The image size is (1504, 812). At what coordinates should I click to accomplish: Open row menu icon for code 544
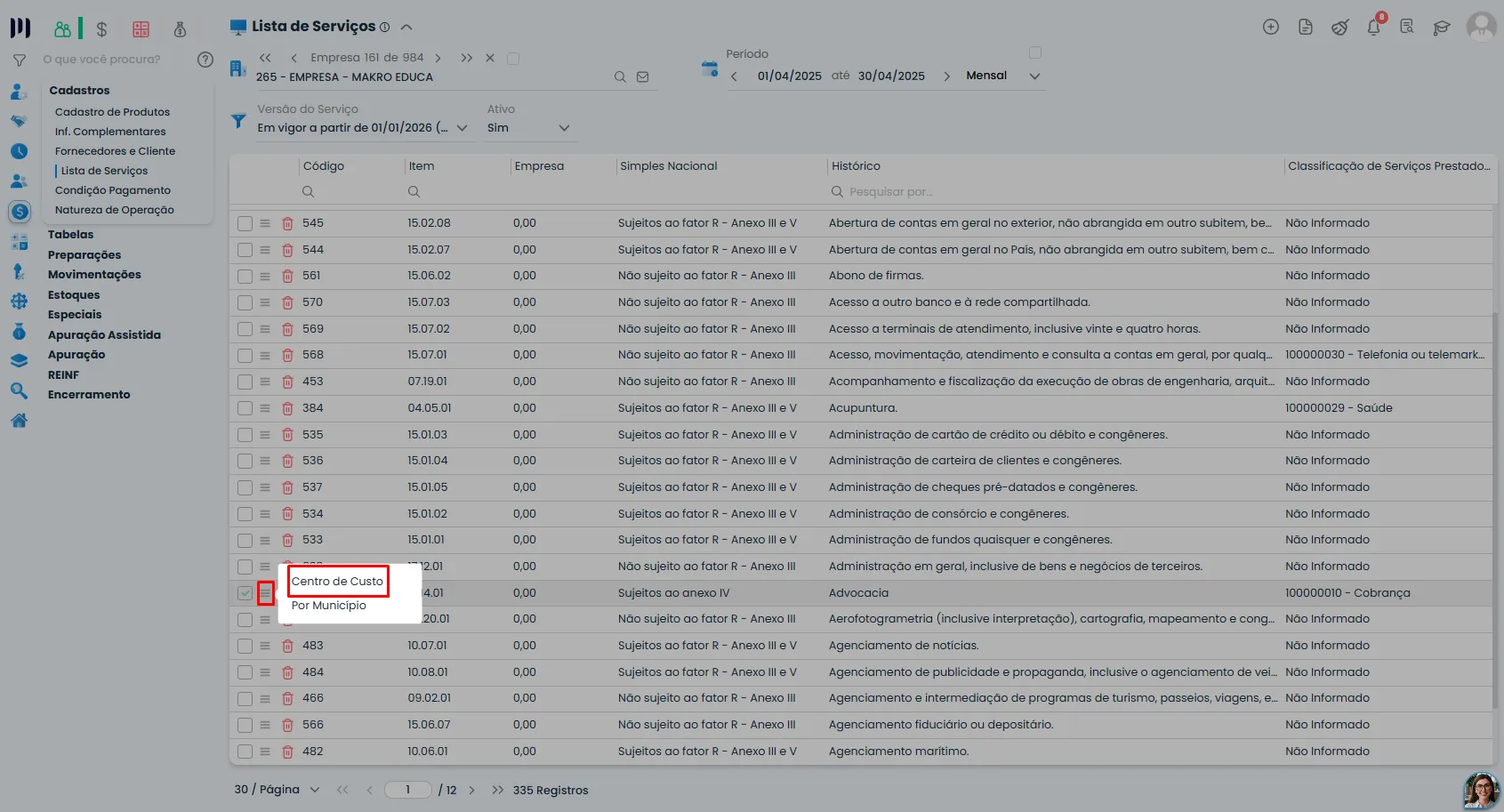tap(265, 250)
